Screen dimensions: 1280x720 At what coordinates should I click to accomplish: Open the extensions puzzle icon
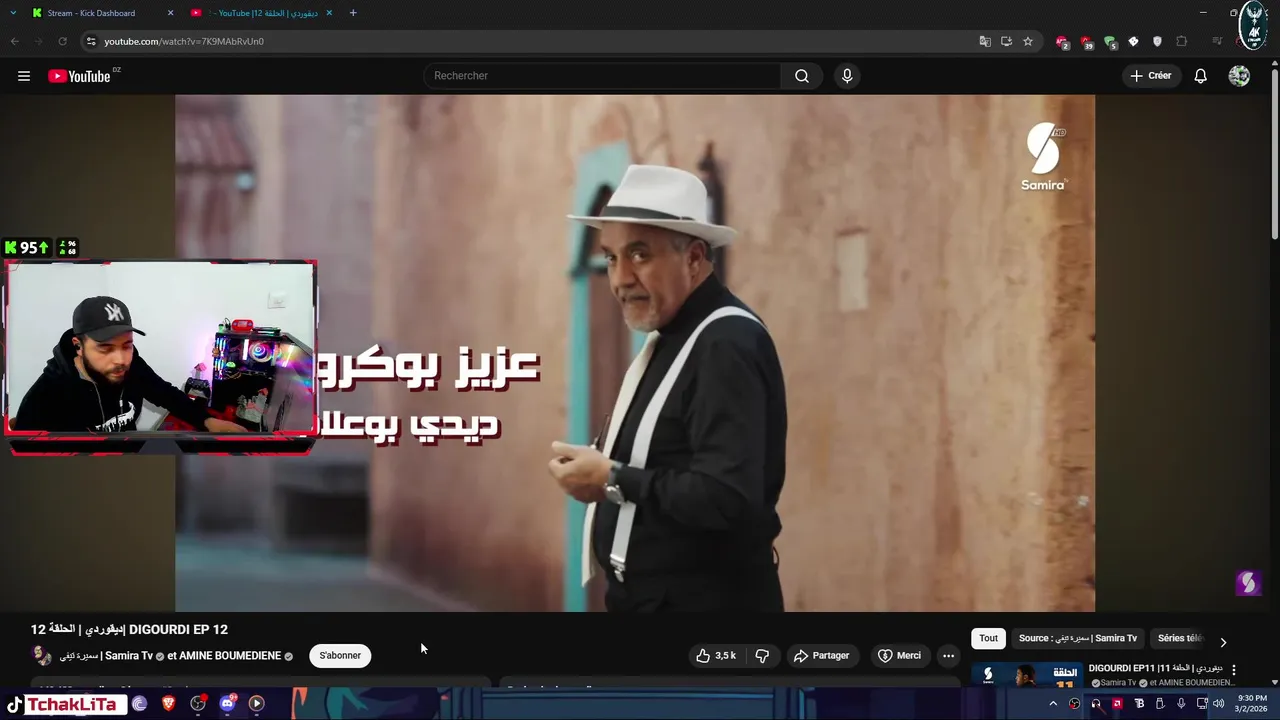[1181, 41]
